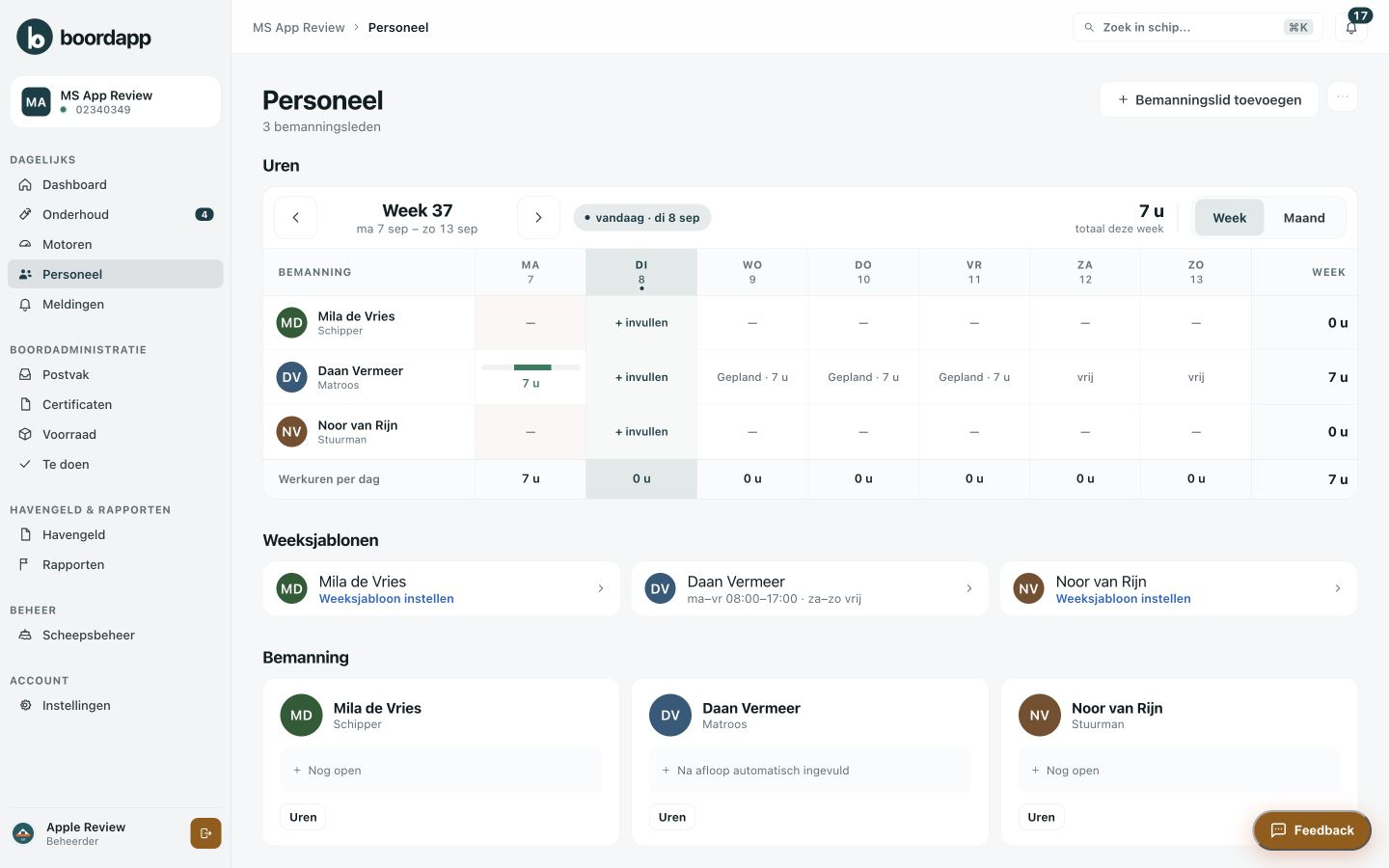Open Te doen in the sidebar
Screen dimensions: 1389x868
pyautogui.click(x=116, y=465)
